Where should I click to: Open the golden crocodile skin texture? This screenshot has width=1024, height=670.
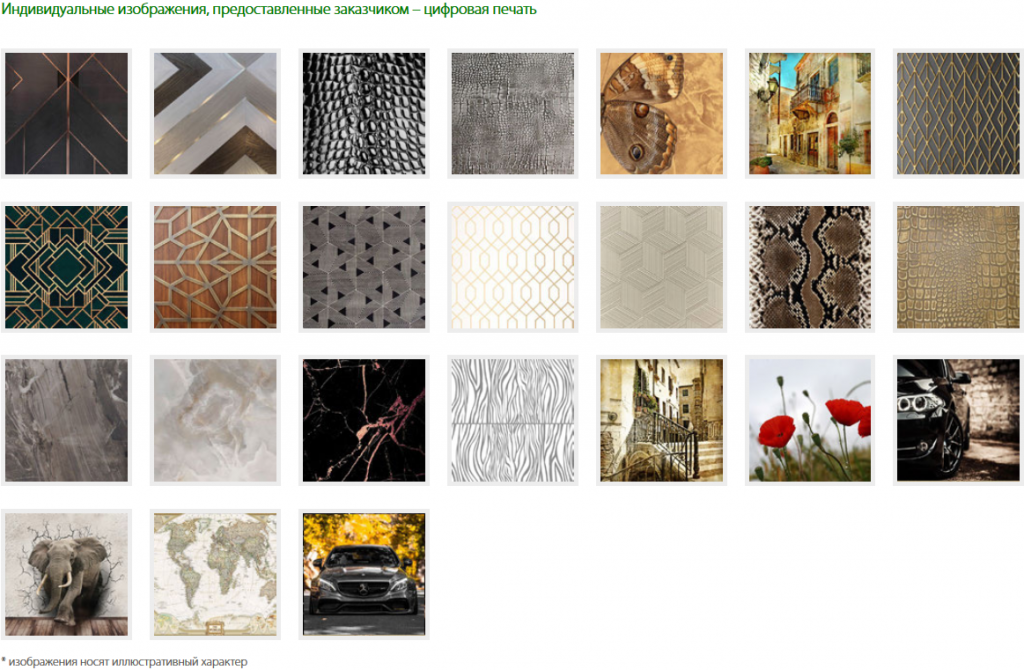pos(958,267)
